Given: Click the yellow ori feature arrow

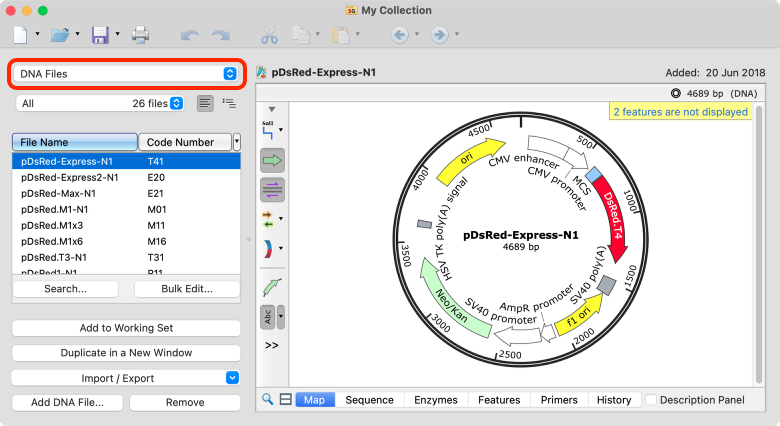Looking at the screenshot, I should pos(469,160).
